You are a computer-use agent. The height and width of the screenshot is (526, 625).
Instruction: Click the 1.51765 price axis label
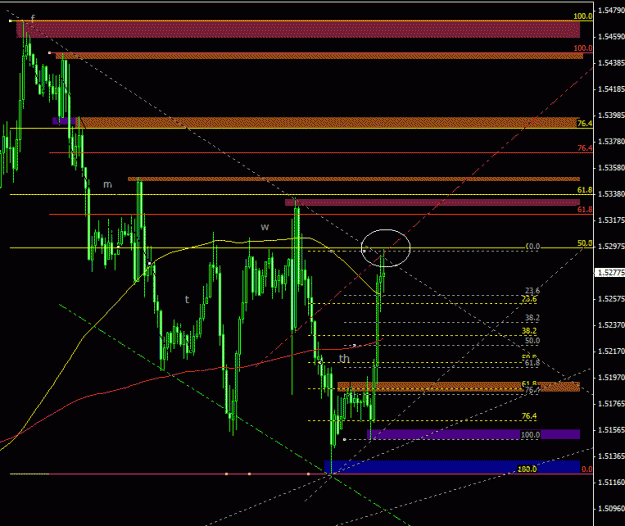tap(611, 404)
